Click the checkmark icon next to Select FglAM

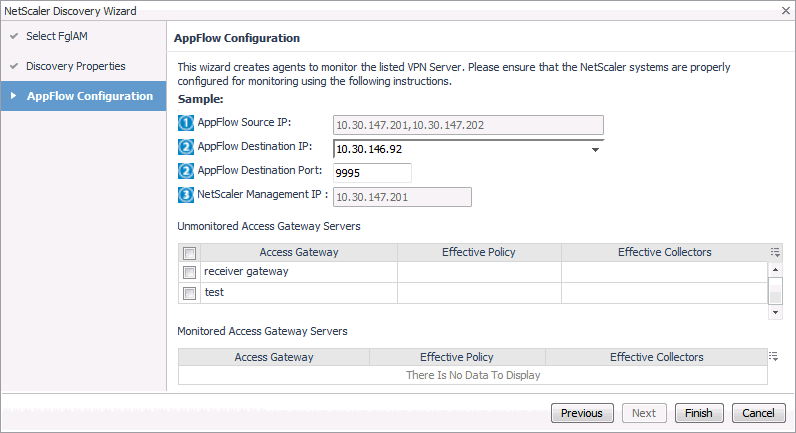pos(14,36)
